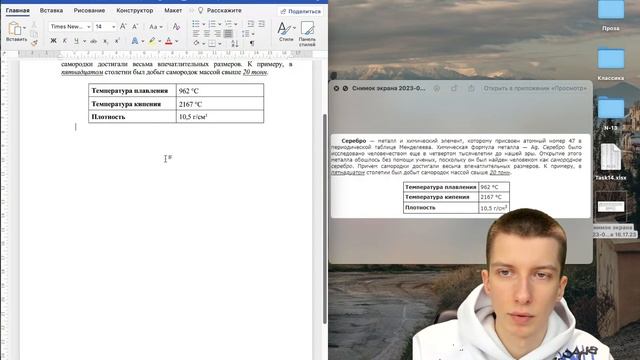This screenshot has width=640, height=360.
Task: Click the Text Effects blue A icon
Action: pyautogui.click(x=135, y=41)
